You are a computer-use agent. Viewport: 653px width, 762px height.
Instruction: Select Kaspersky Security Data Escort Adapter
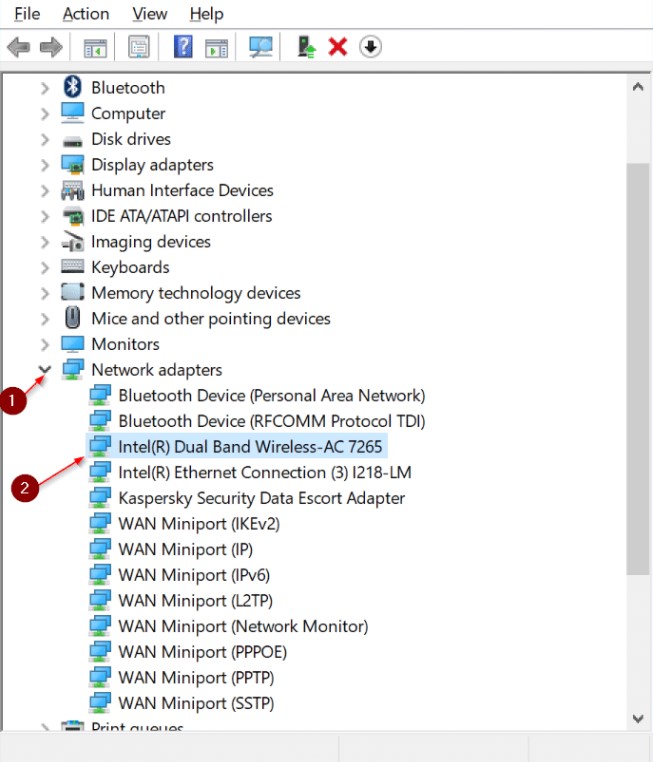[x=261, y=498]
